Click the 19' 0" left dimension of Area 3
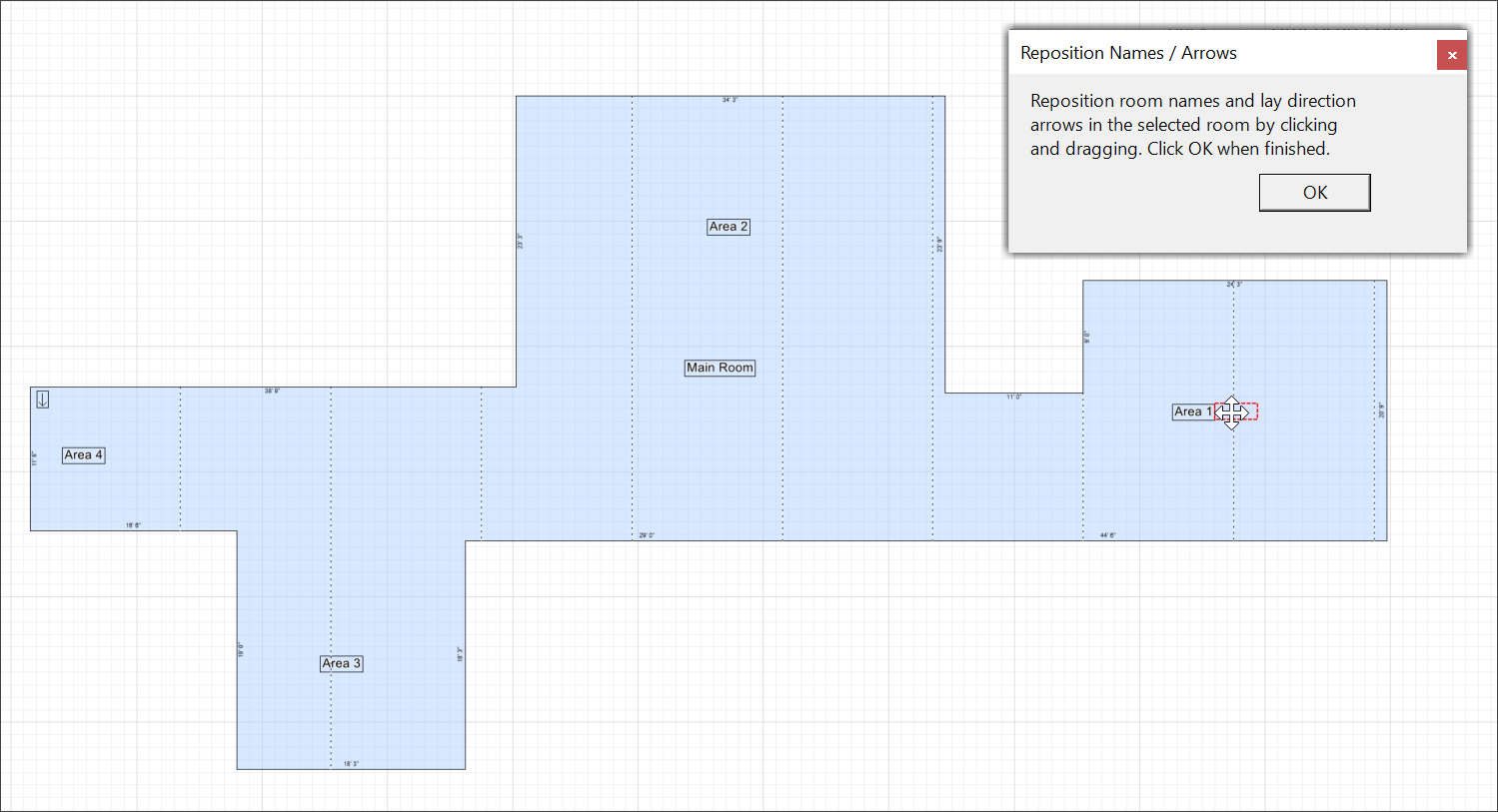This screenshot has width=1498, height=812. point(241,649)
